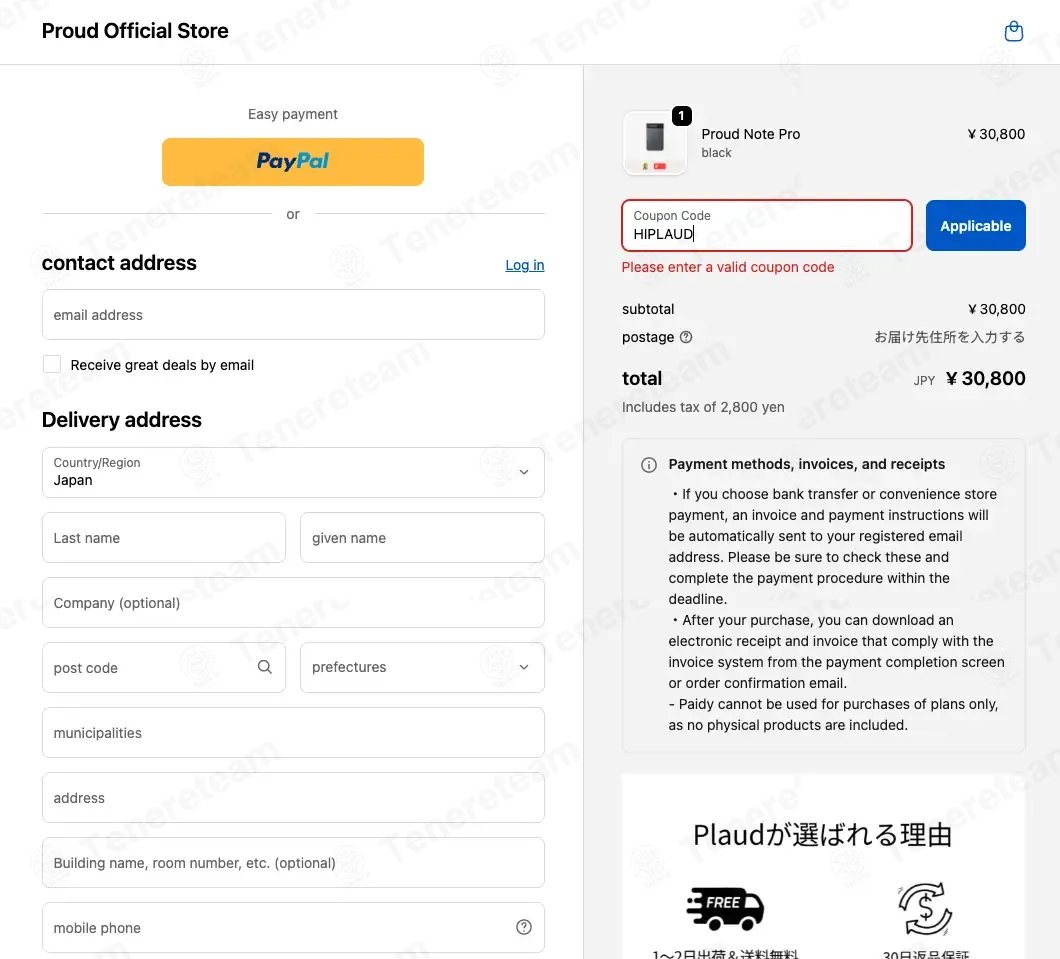Click the total amount ¥ 30,800

tap(985, 378)
